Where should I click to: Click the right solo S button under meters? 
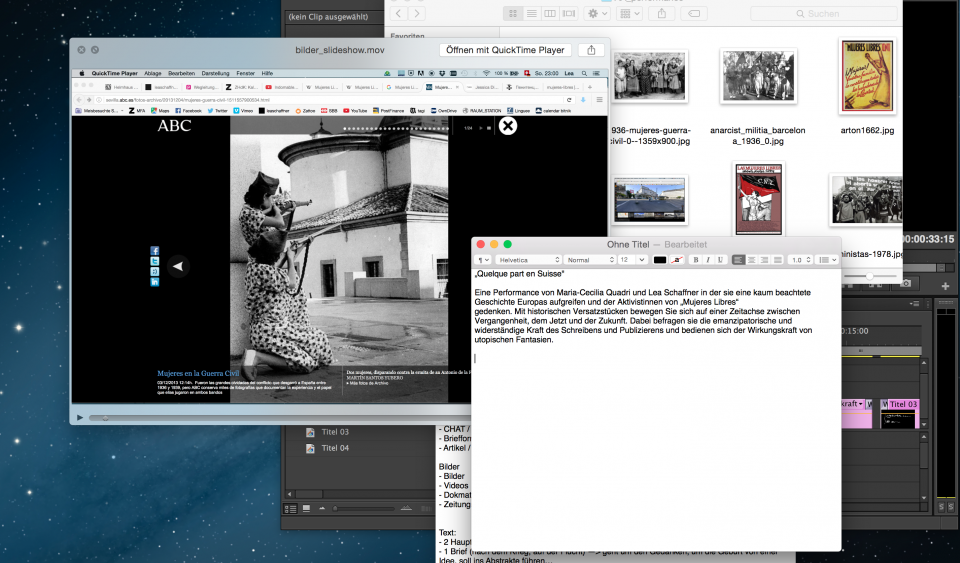point(951,507)
